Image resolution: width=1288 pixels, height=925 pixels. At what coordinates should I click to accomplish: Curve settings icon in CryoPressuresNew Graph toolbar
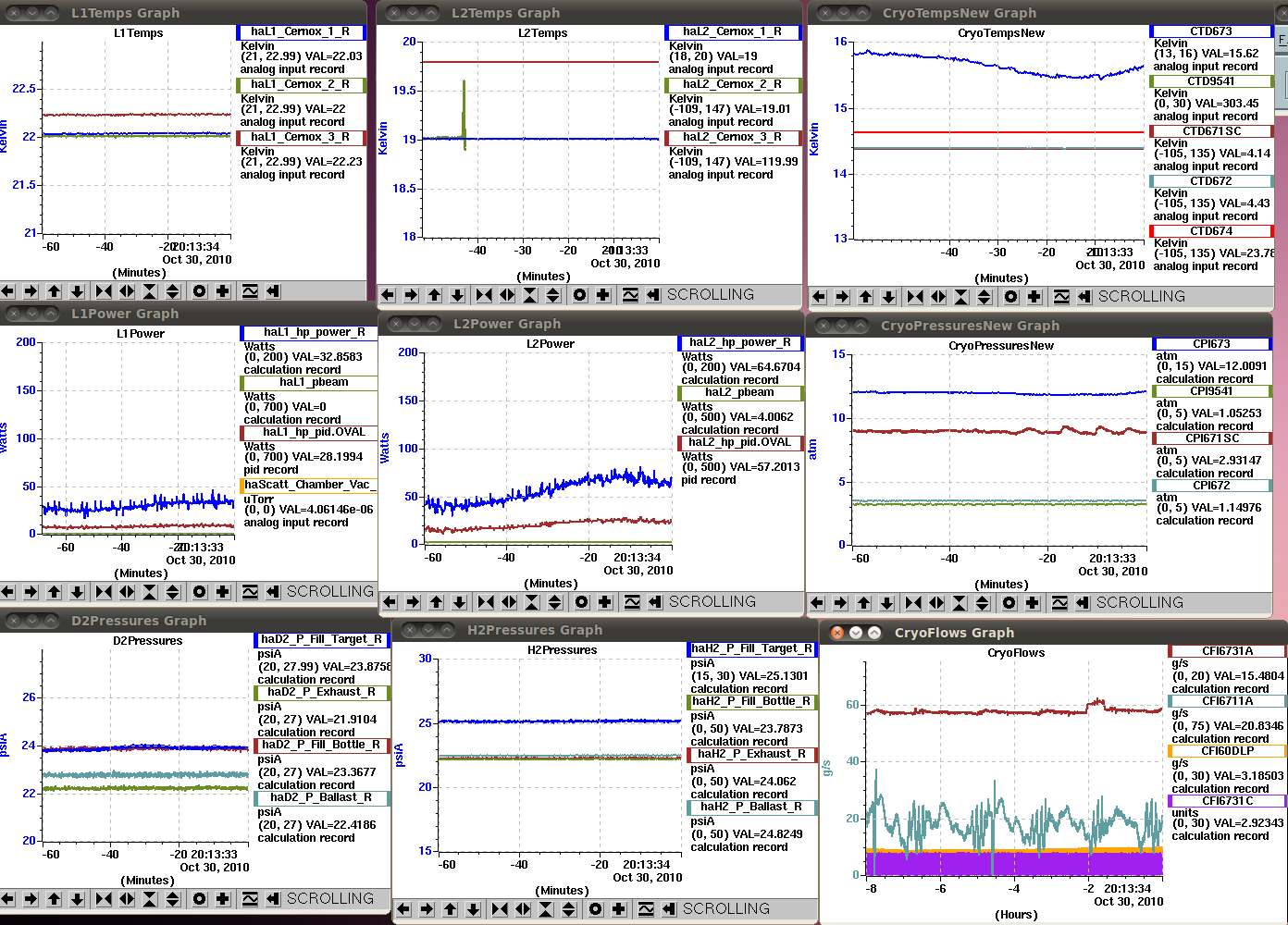tap(1059, 603)
